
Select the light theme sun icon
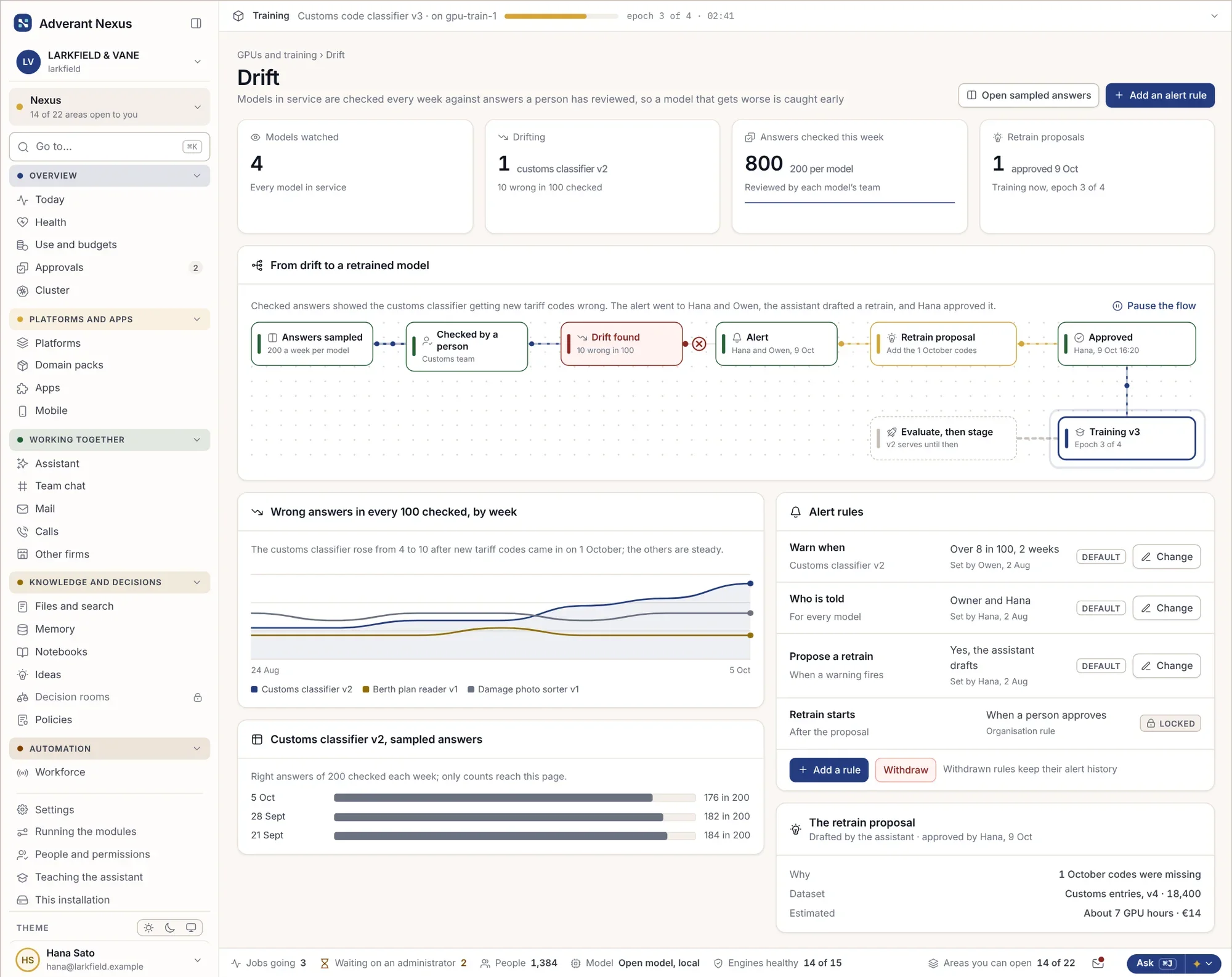(x=149, y=928)
